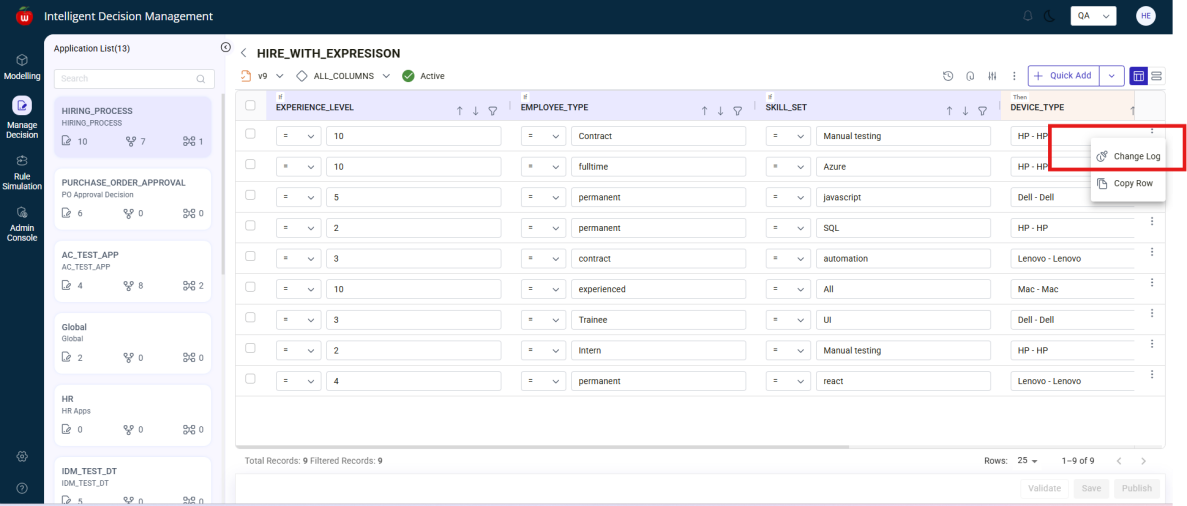Open row menu for SQL row
The height and width of the screenshot is (506, 1187).
pos(1151,221)
